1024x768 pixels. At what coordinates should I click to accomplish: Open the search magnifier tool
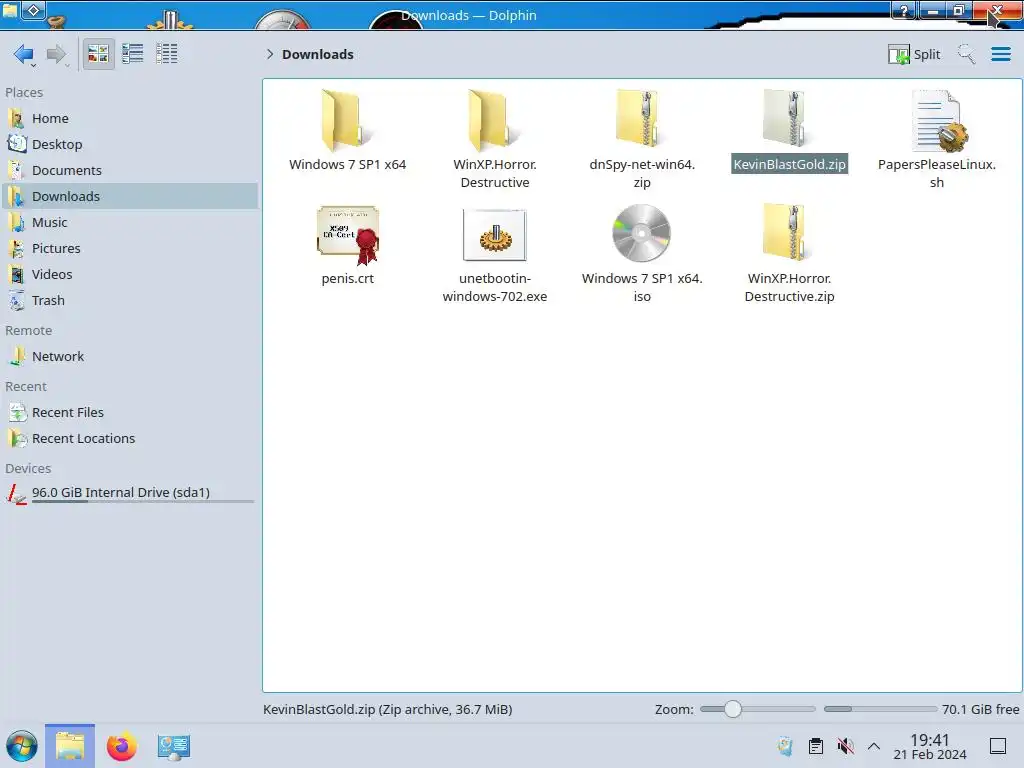coord(966,54)
